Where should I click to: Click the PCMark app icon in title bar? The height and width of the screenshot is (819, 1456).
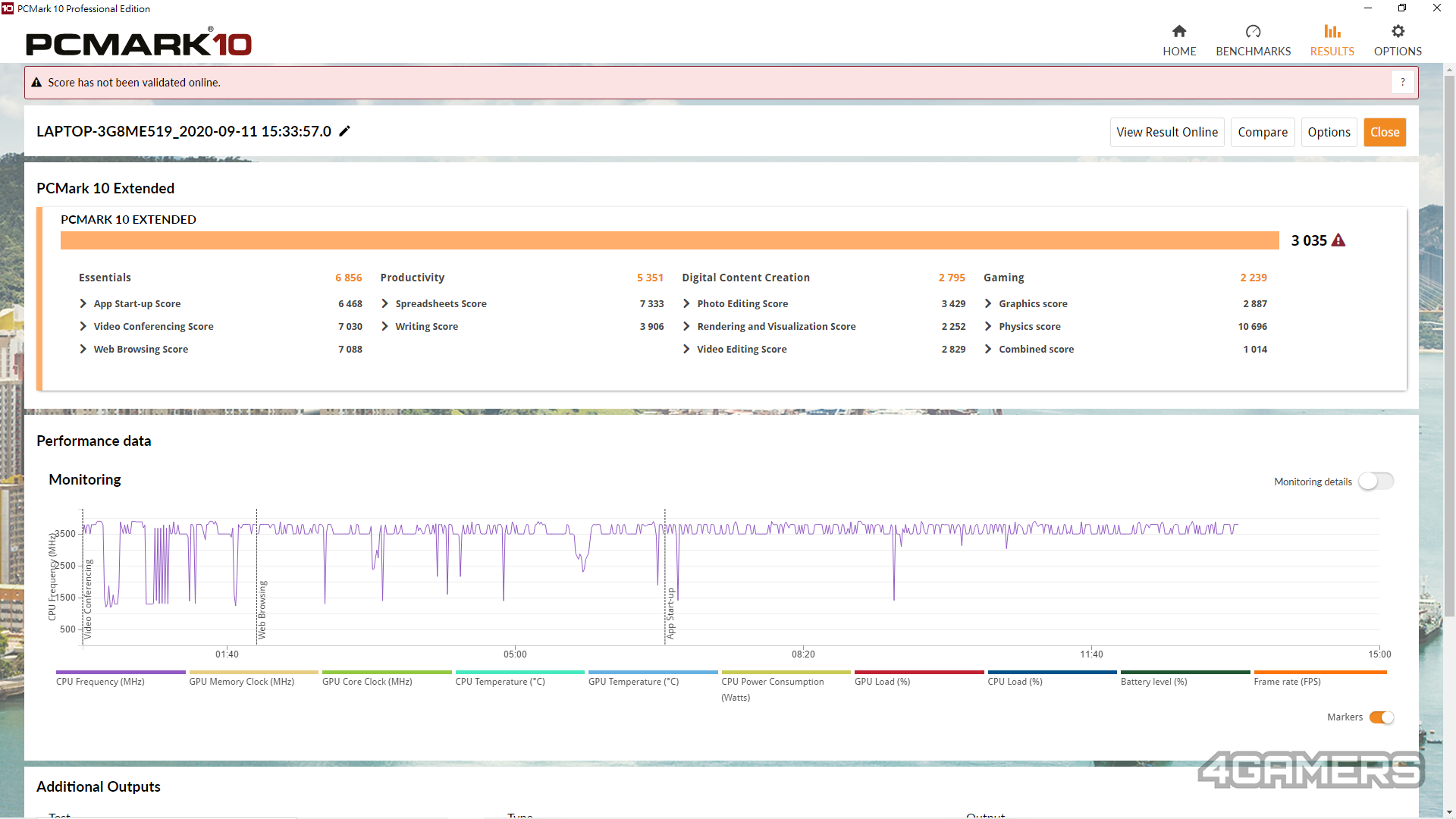coord(8,8)
